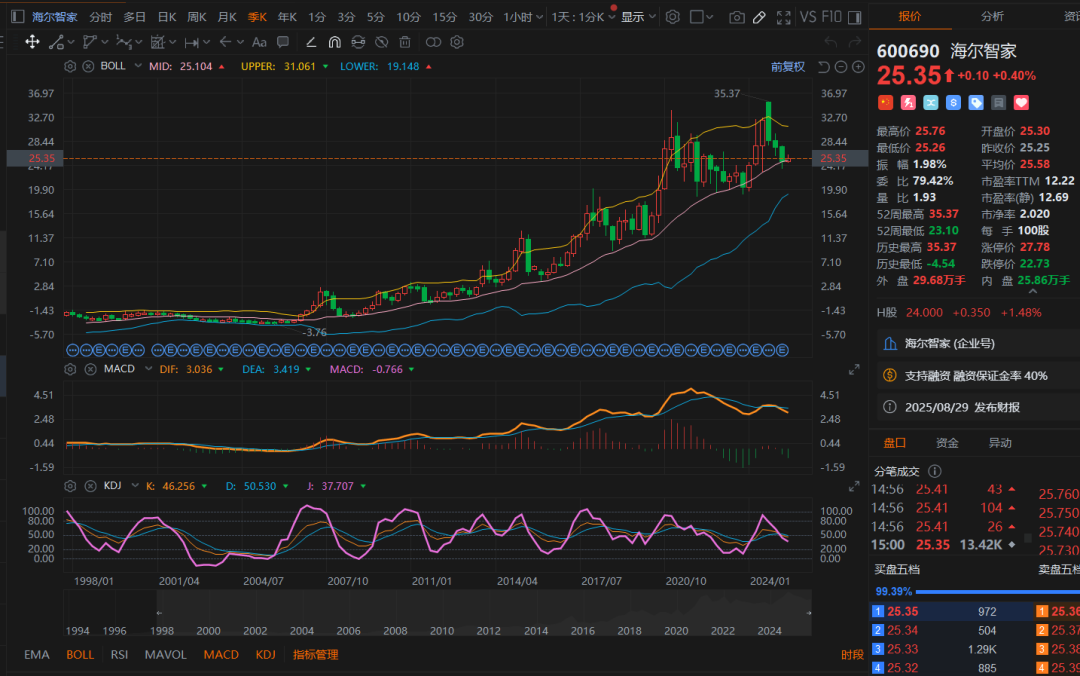Screen dimensions: 1080x676
Task: Toggle the MAVOL indicator
Action: [x=165, y=655]
